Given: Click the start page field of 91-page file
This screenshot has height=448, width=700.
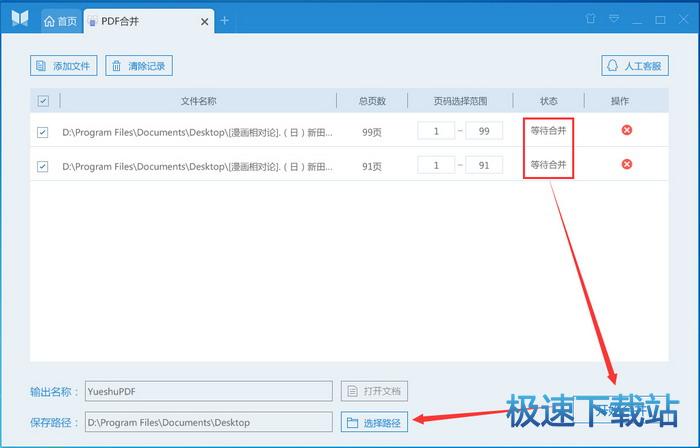Looking at the screenshot, I should point(436,165).
